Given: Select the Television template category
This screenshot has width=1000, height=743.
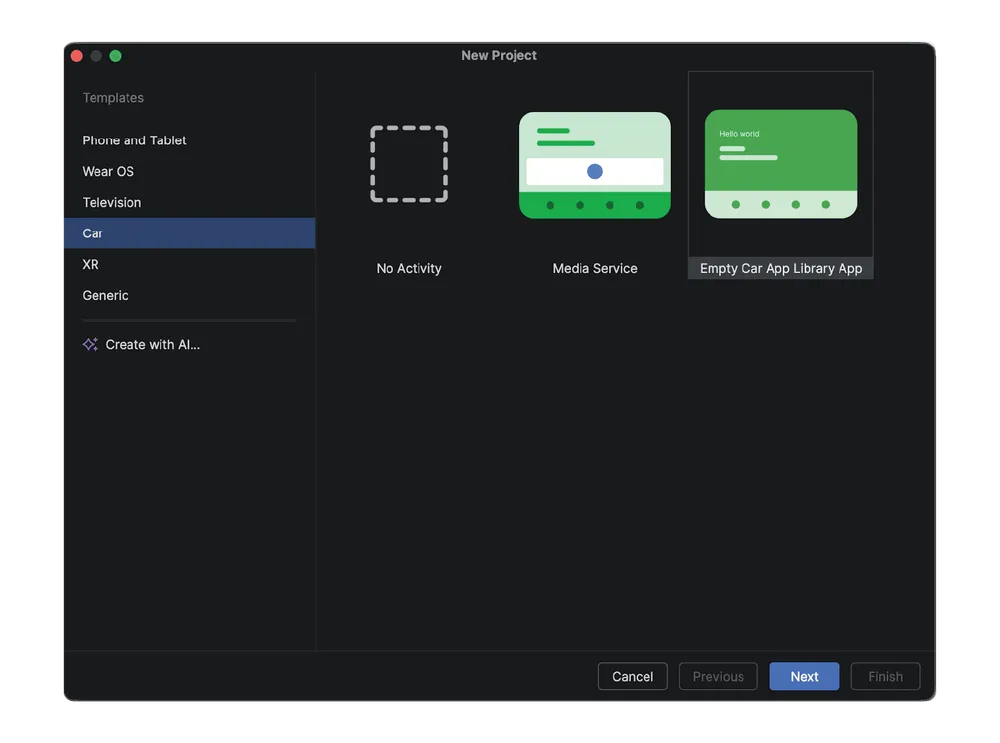Looking at the screenshot, I should pos(112,202).
